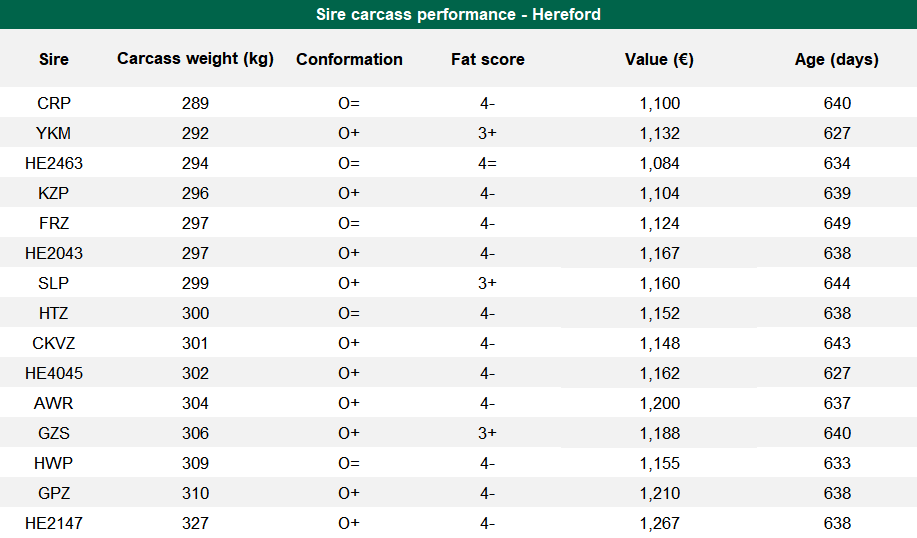Click the age 649 cell

click(836, 223)
